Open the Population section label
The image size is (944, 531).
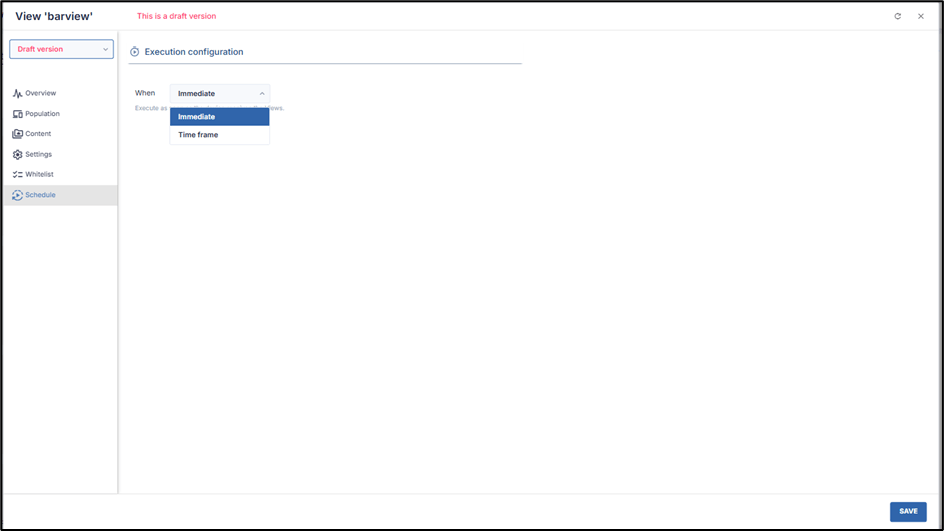click(x=43, y=114)
